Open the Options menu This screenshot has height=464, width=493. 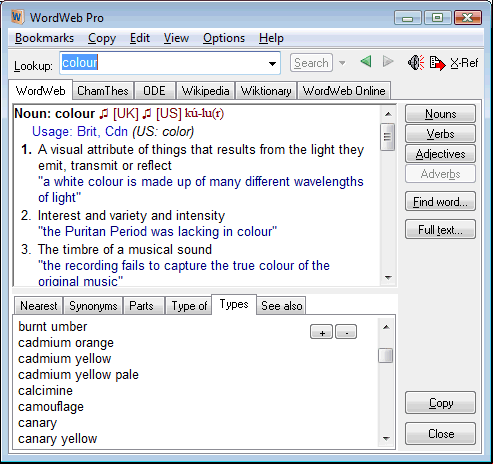[224, 38]
